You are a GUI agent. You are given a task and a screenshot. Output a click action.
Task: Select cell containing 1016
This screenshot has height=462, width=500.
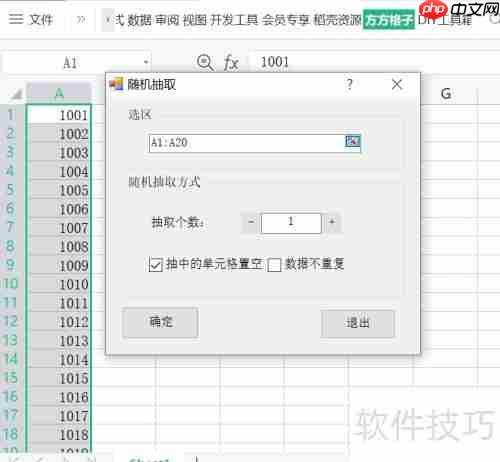coord(59,397)
